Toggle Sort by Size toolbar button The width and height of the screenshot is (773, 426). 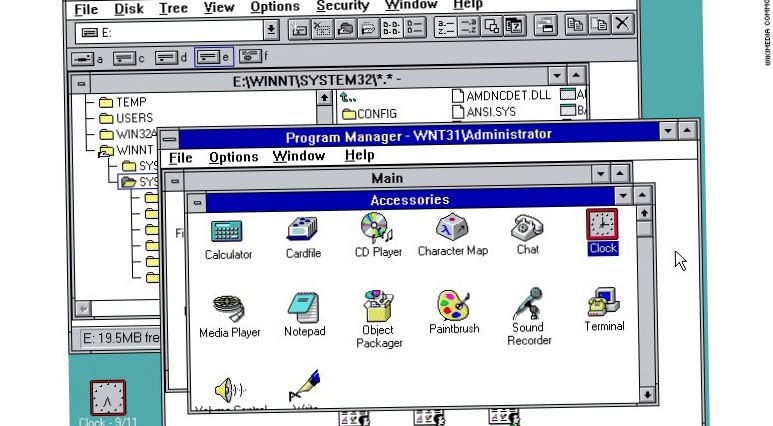click(x=491, y=26)
